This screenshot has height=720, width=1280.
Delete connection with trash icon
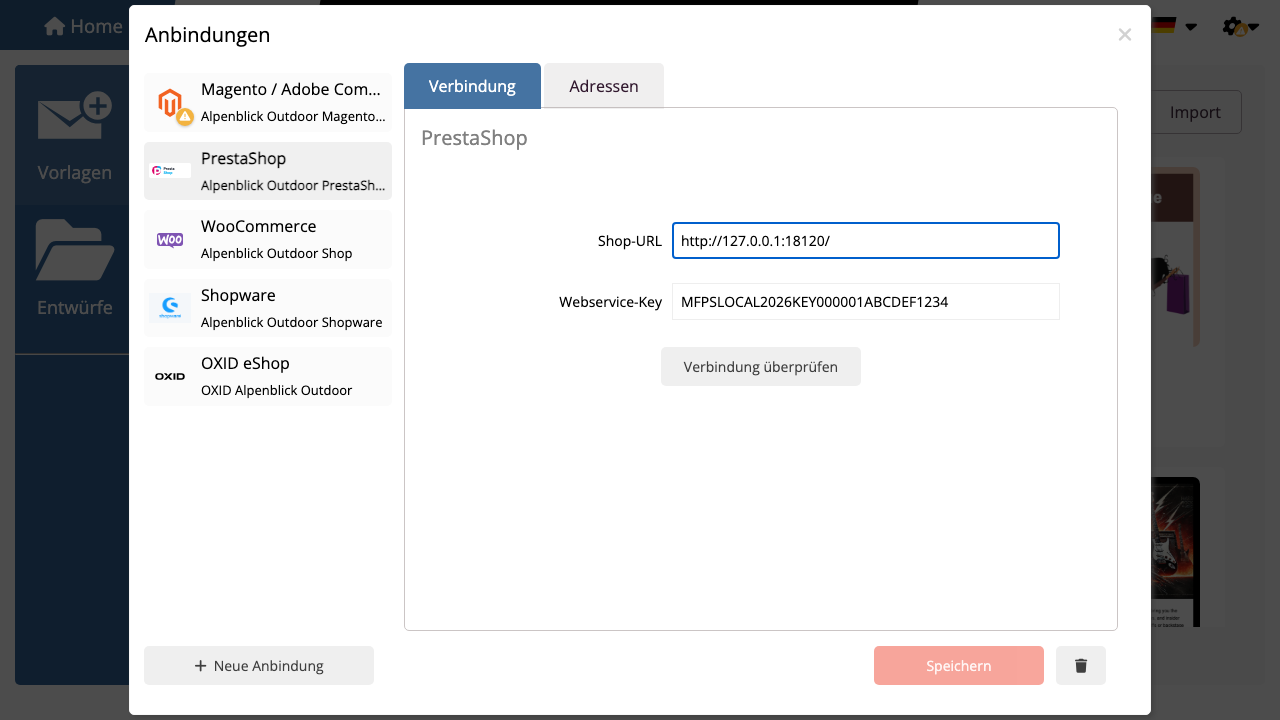1081,665
